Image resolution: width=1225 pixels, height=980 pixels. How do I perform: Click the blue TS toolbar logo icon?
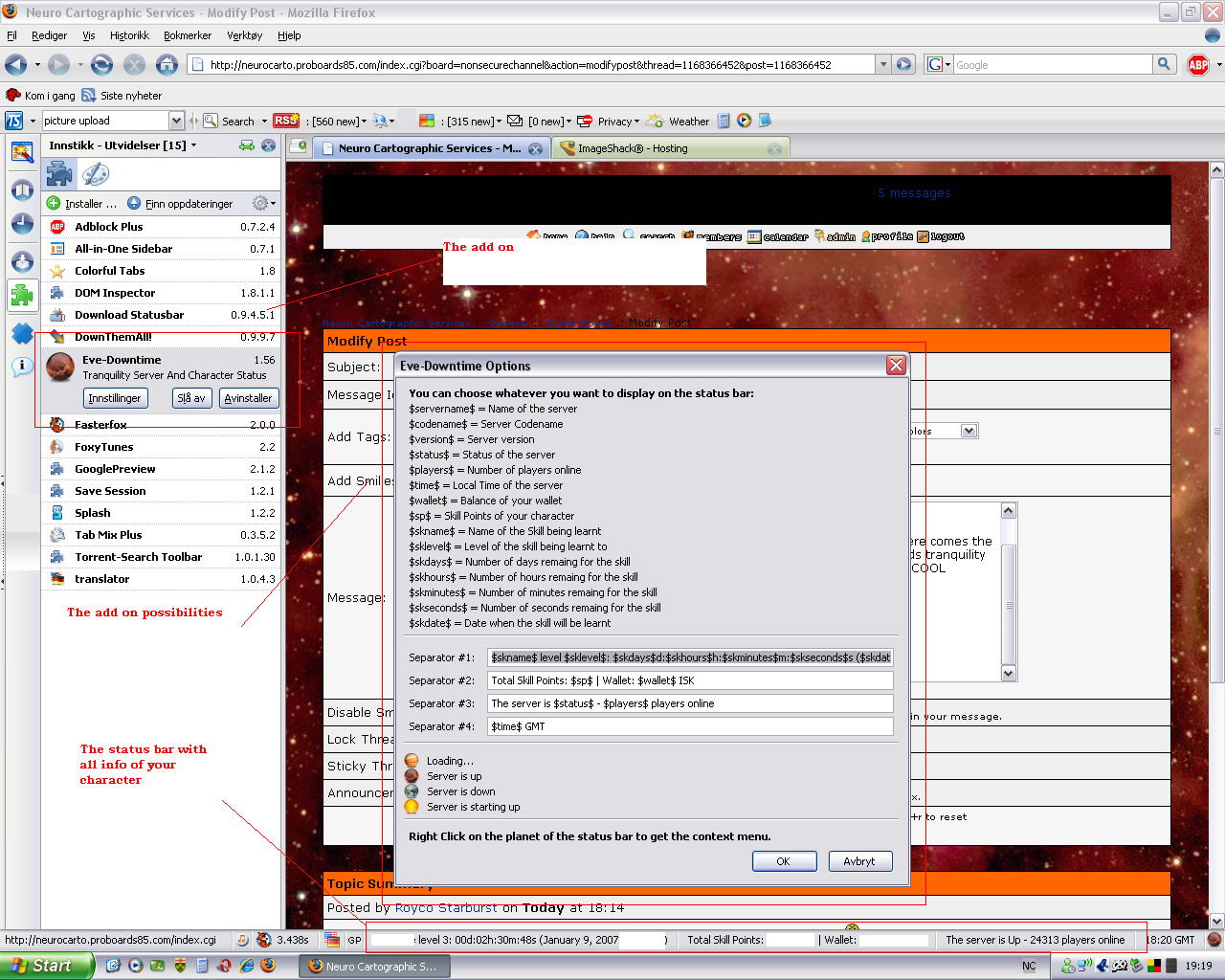point(14,121)
